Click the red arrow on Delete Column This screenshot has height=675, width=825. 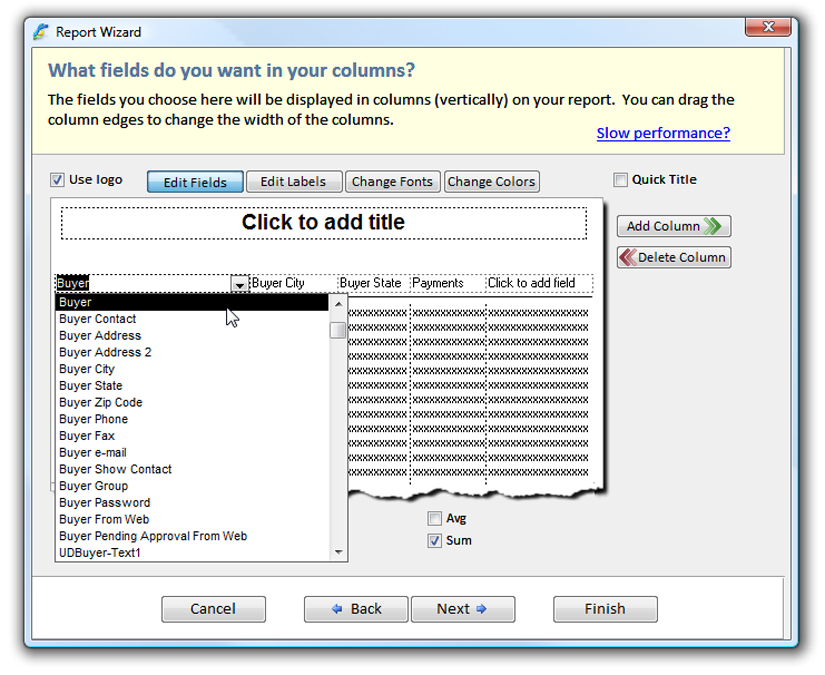[629, 258]
